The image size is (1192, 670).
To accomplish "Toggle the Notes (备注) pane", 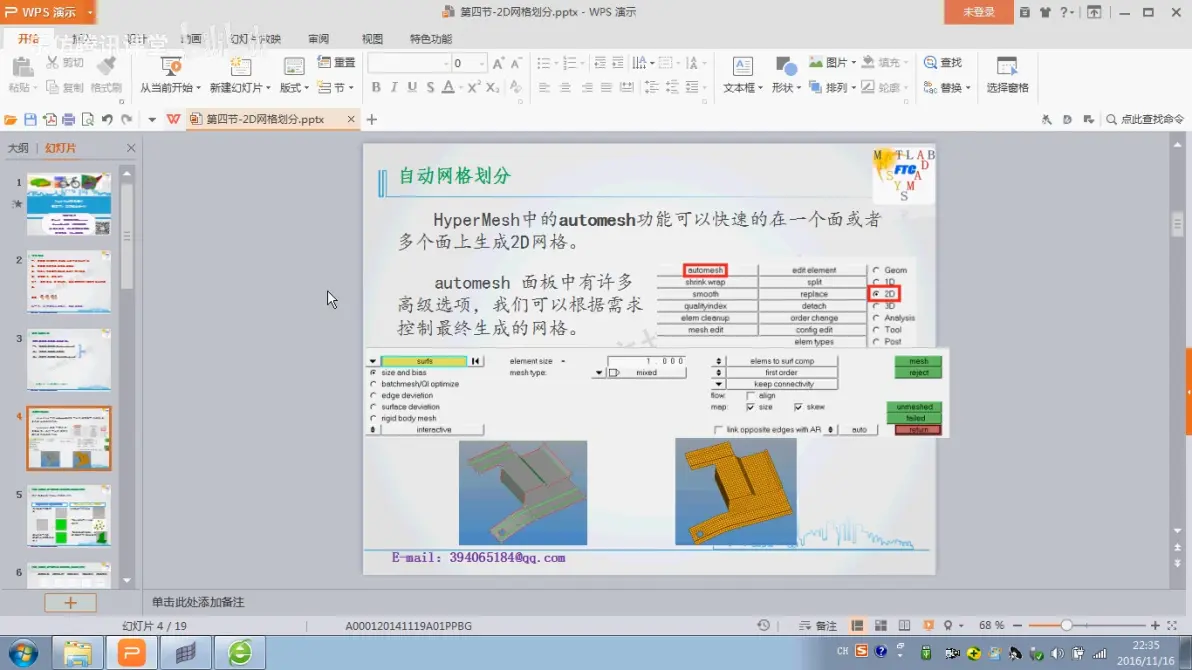I will (818, 626).
